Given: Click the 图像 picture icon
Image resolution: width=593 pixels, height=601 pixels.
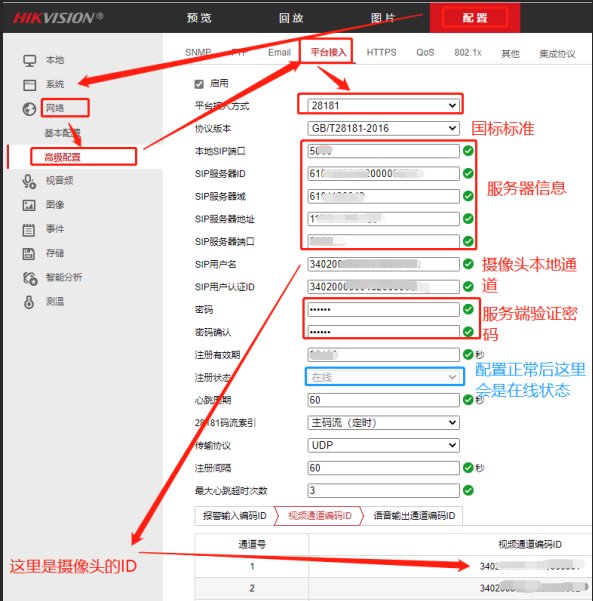Looking at the screenshot, I should [x=29, y=205].
